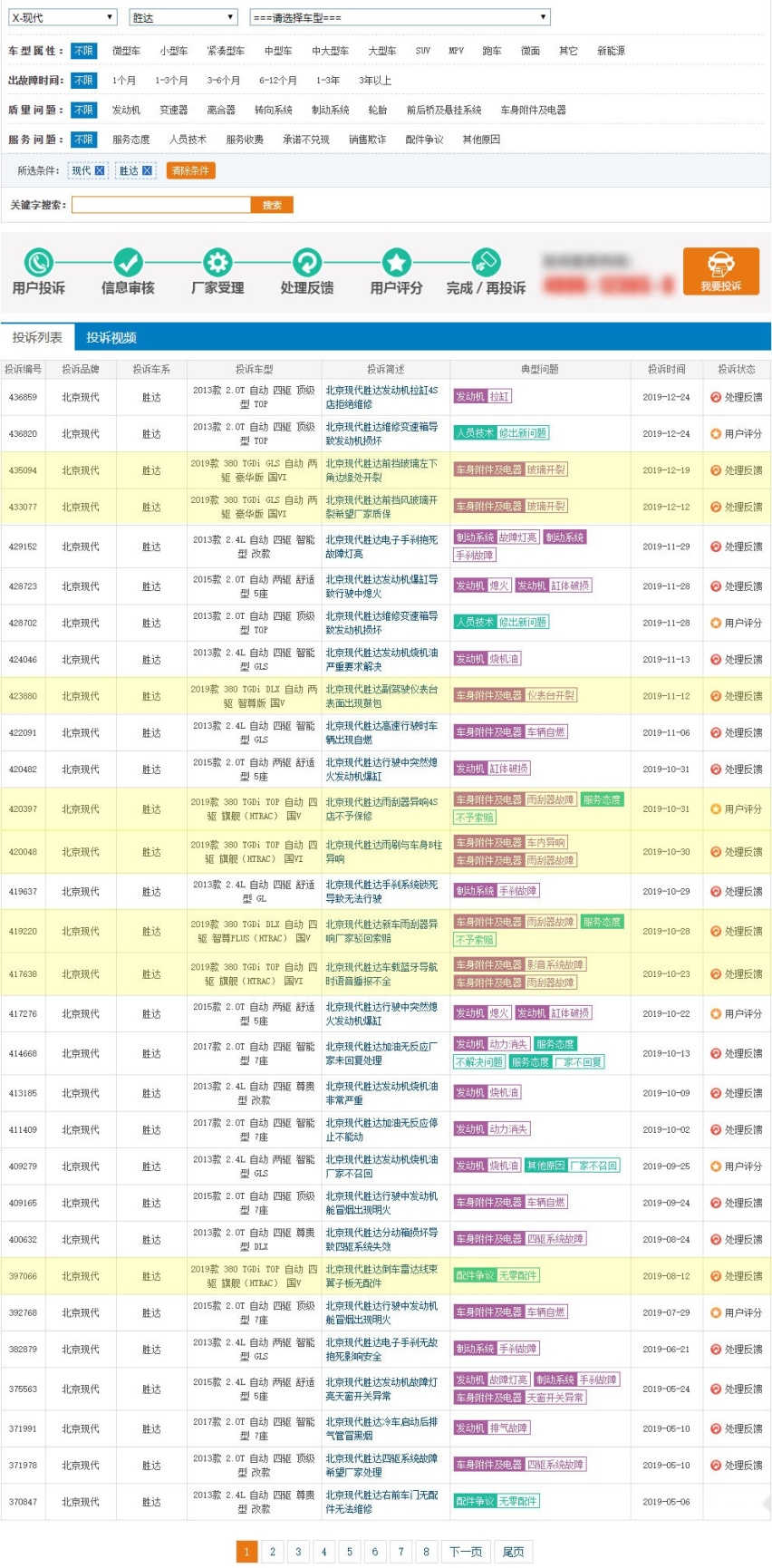Screen dimensions: 772x1568
Task: Click the 下一页 next page button
Action: tap(466, 1551)
